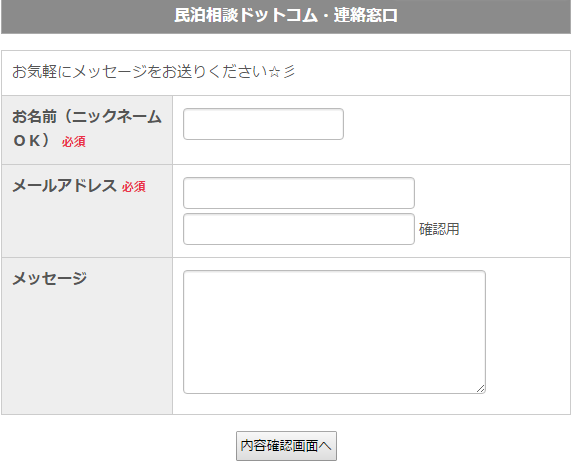Image resolution: width=571 pixels, height=474 pixels.
Task: Click the OK) text in name label
Action: click(x=31, y=141)
